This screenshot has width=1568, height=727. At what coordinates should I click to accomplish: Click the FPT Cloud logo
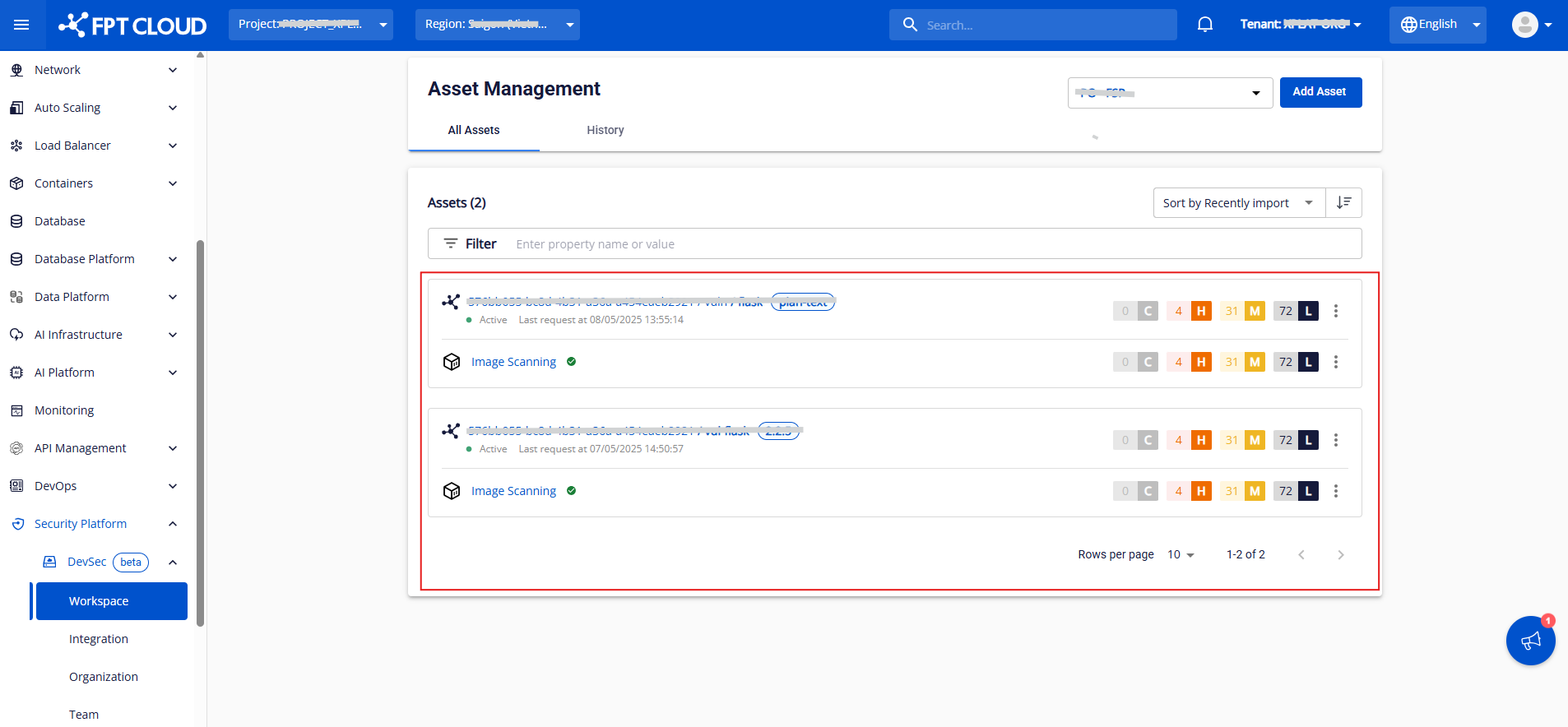pyautogui.click(x=132, y=25)
